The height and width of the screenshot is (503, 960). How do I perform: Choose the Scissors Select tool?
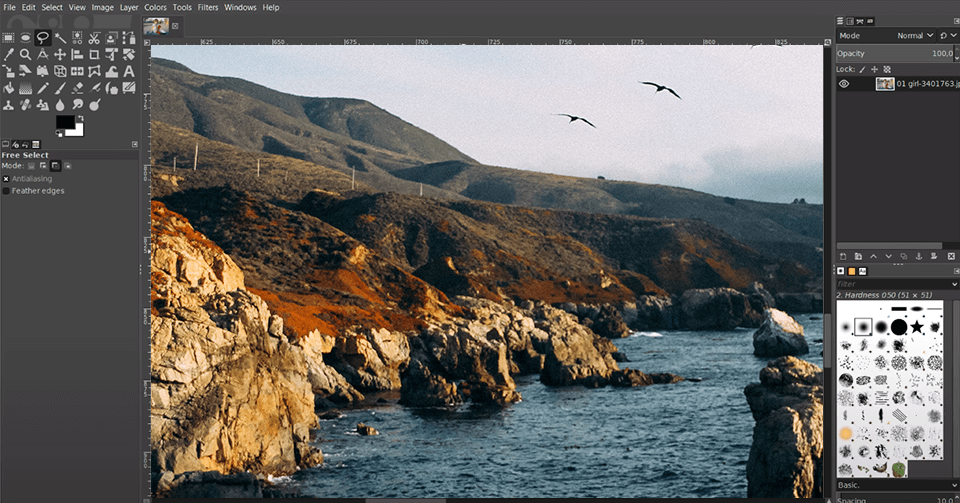[94, 38]
